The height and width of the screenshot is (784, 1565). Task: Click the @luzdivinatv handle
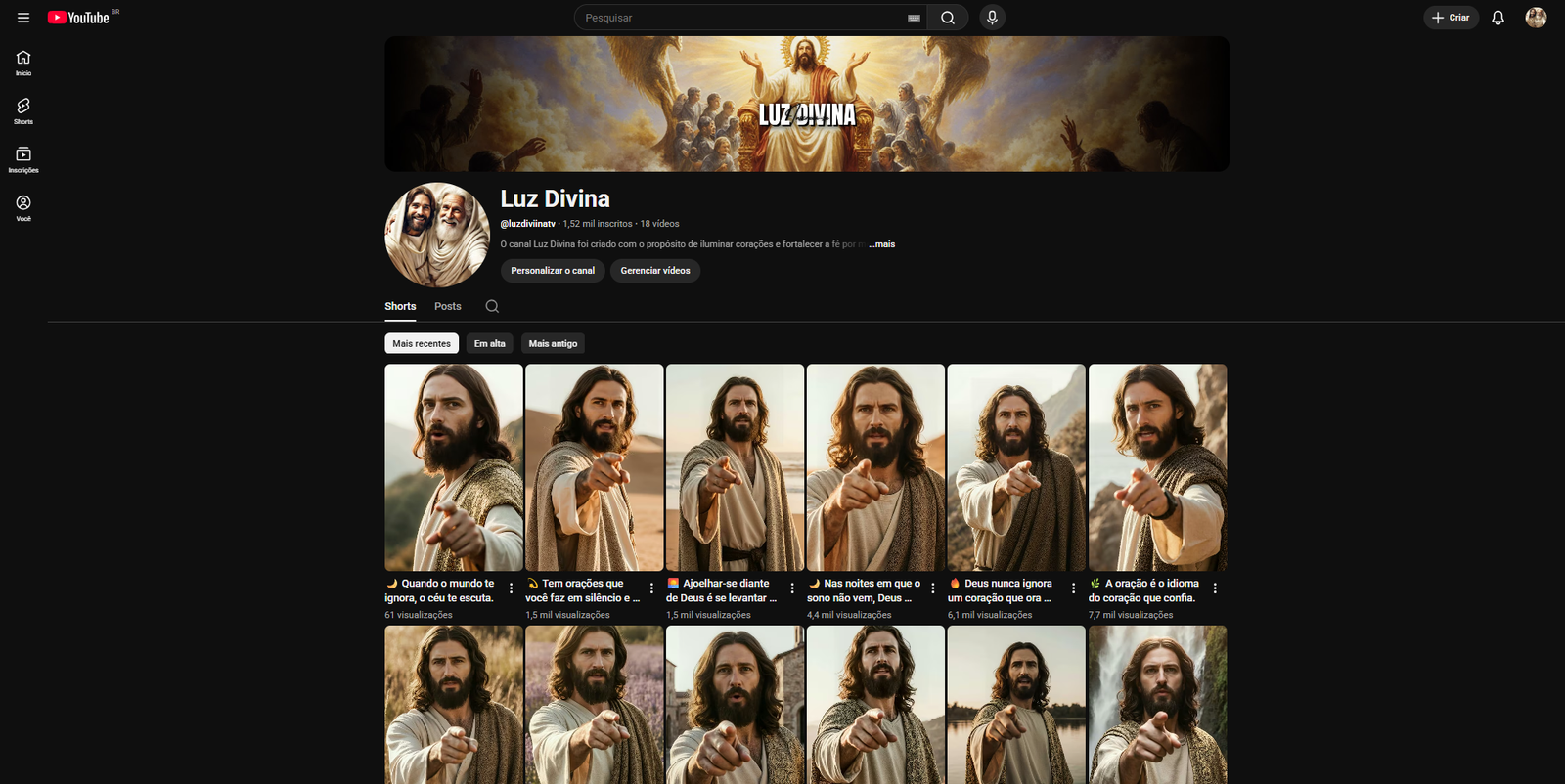point(528,224)
